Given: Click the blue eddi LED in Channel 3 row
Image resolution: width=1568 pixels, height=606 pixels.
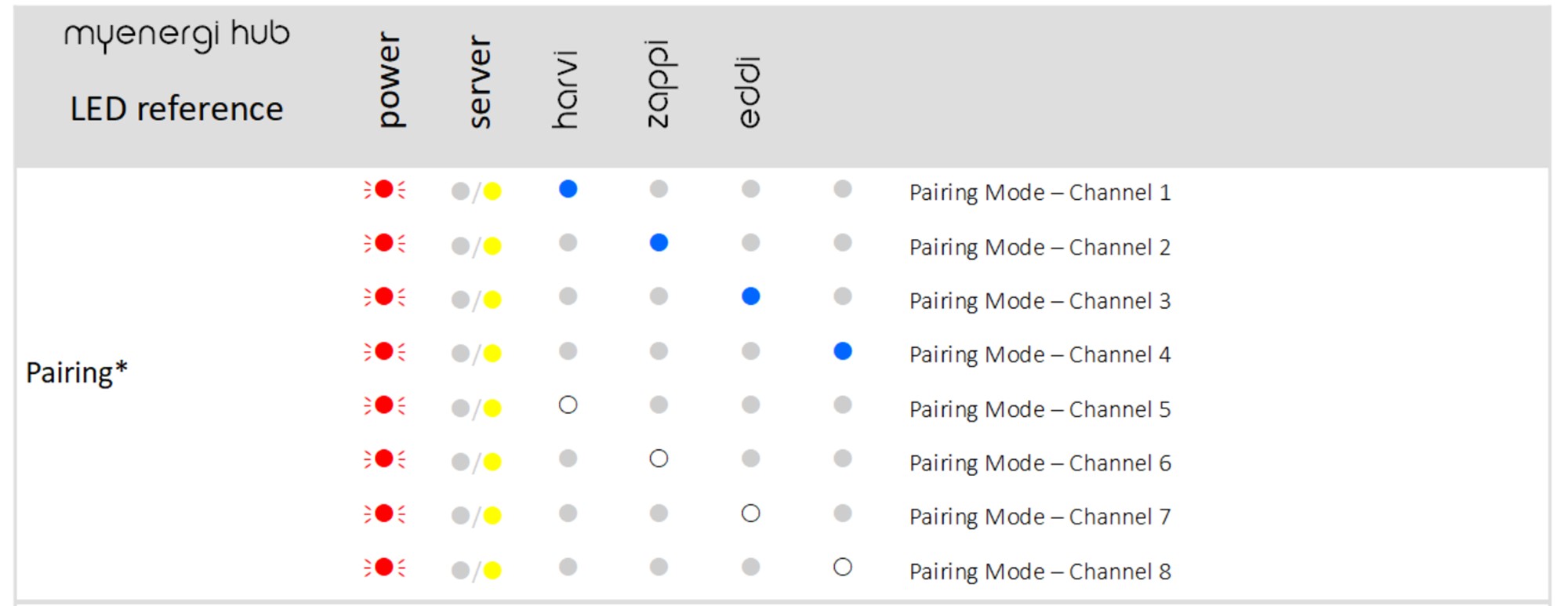Looking at the screenshot, I should (x=751, y=296).
